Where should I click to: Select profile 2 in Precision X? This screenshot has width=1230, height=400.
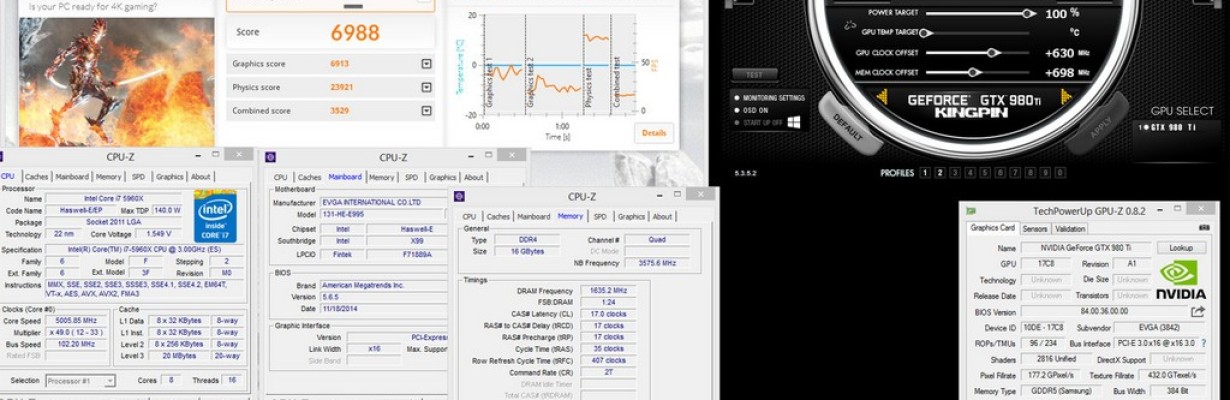pos(940,173)
